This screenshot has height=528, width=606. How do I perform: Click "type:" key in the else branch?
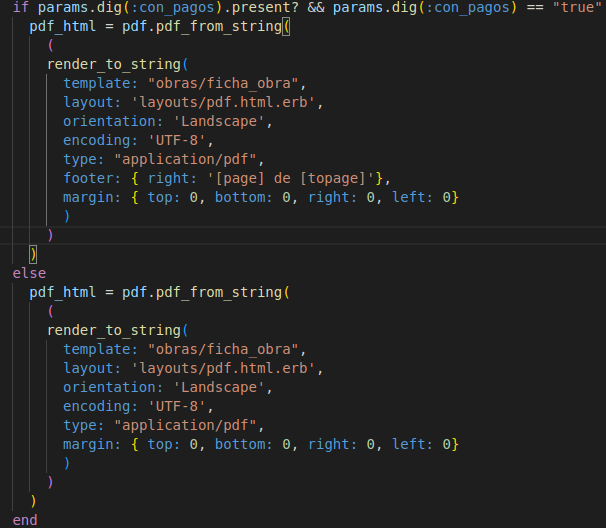click(83, 425)
